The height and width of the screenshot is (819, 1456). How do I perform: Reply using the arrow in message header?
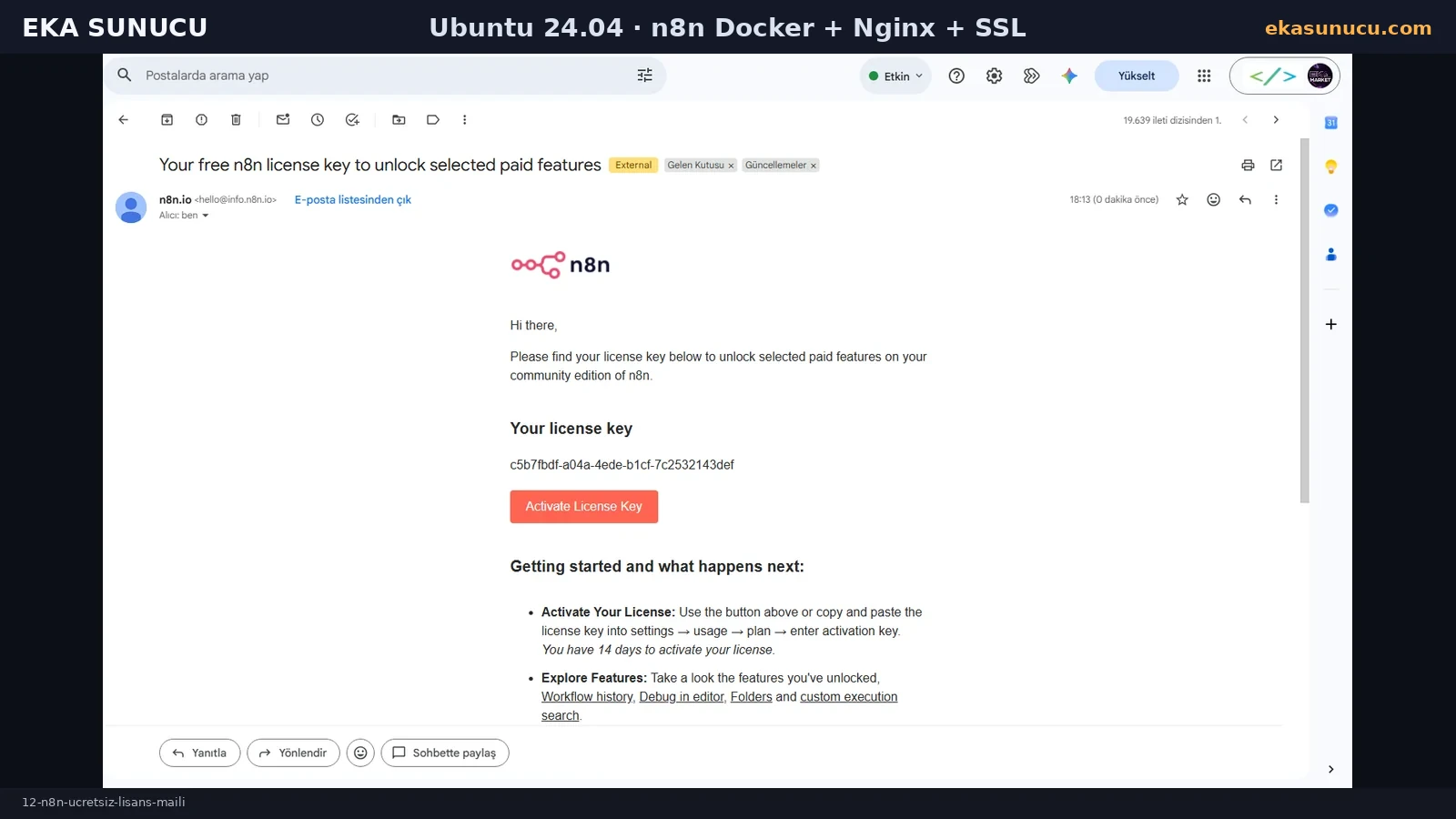click(1245, 200)
